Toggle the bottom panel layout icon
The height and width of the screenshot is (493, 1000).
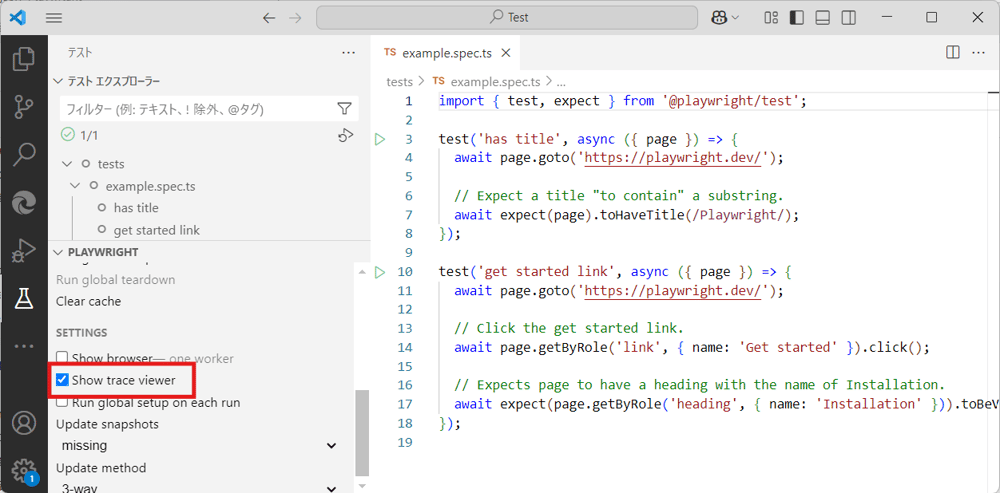tap(822, 18)
